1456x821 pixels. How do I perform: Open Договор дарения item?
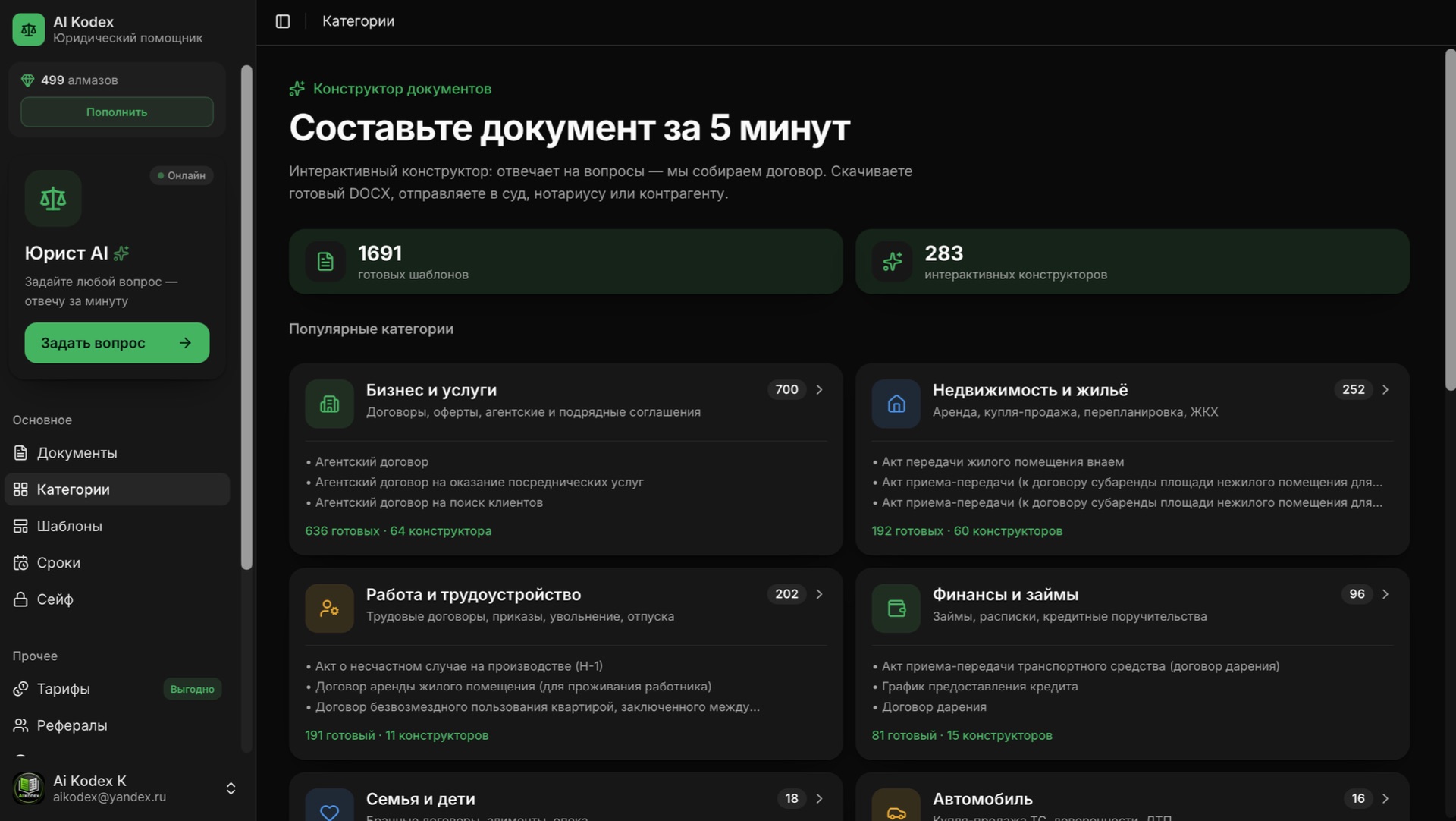[934, 707]
